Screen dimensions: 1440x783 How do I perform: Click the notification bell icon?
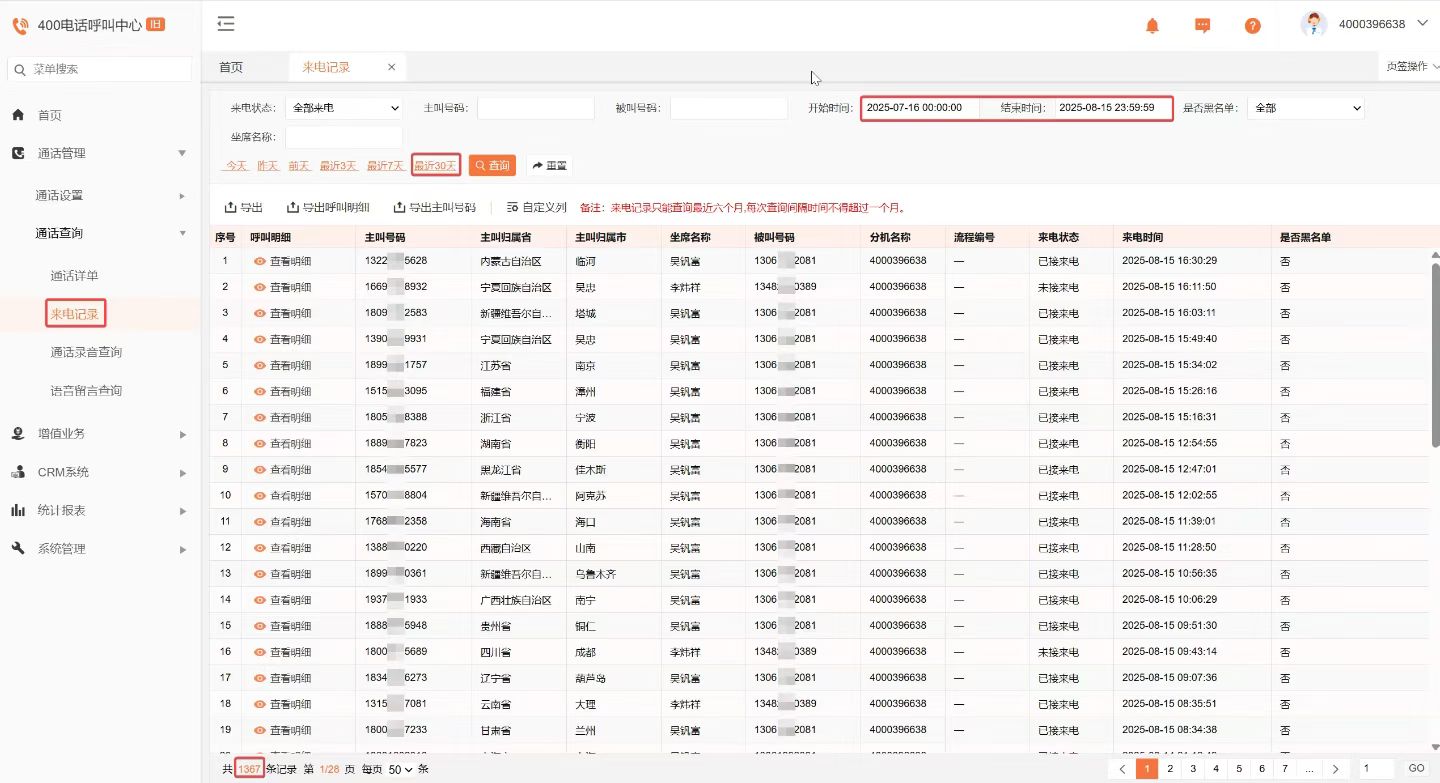tap(1152, 26)
